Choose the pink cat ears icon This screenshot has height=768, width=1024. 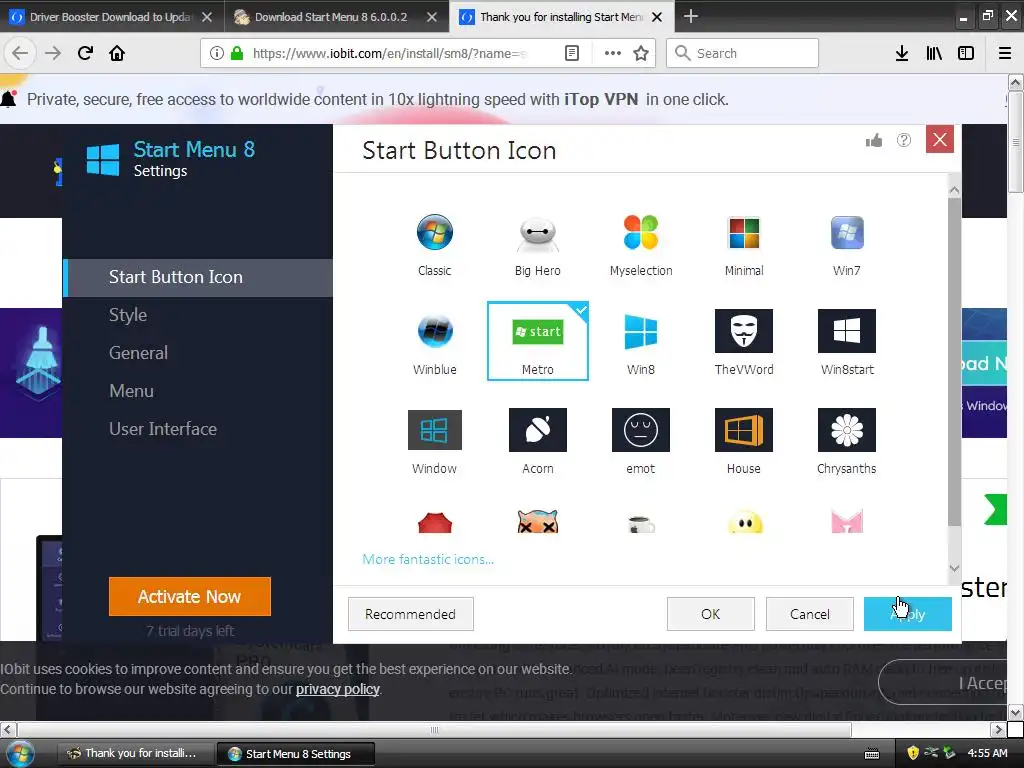[x=846, y=522]
